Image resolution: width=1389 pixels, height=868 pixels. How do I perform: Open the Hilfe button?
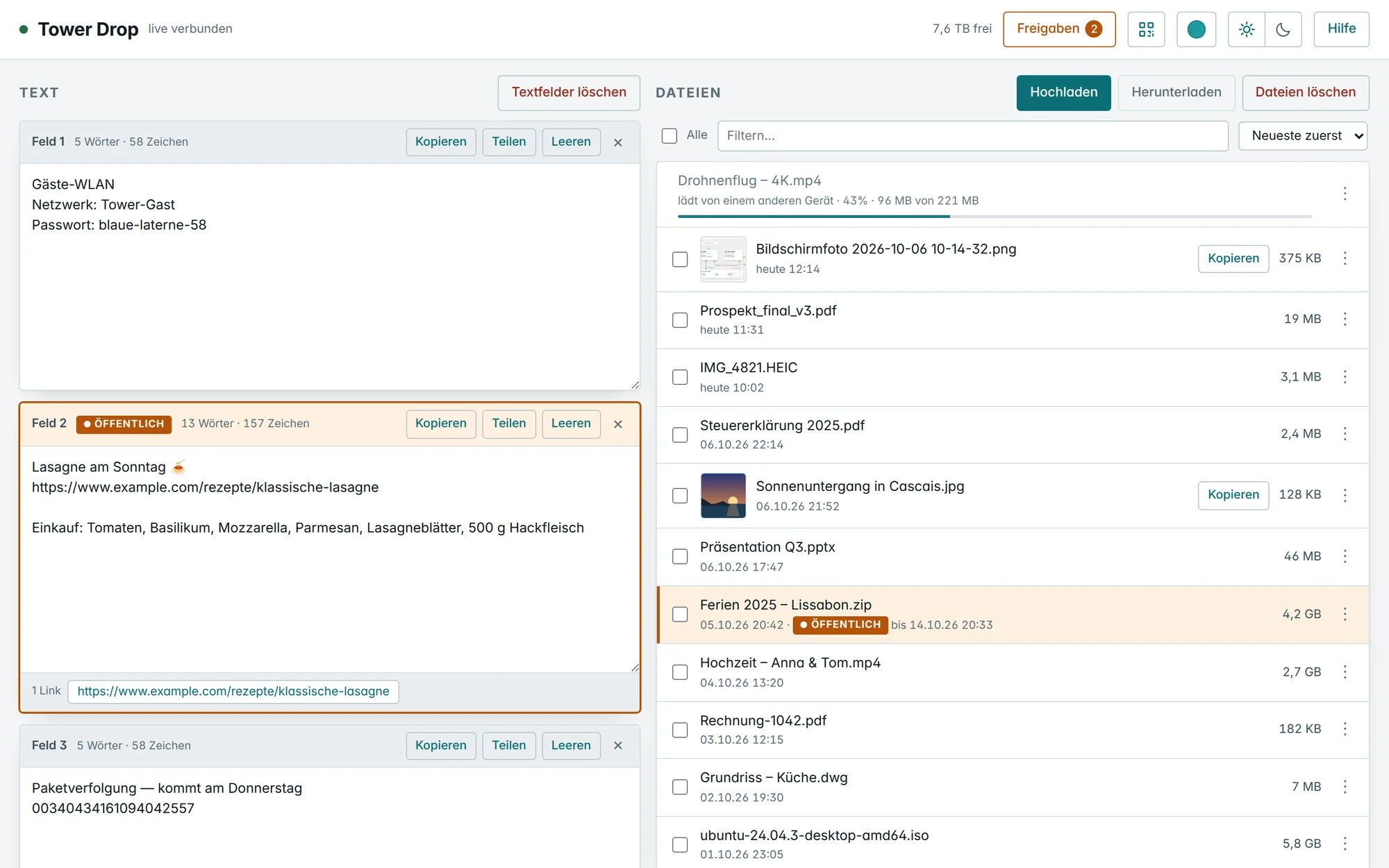(1341, 29)
